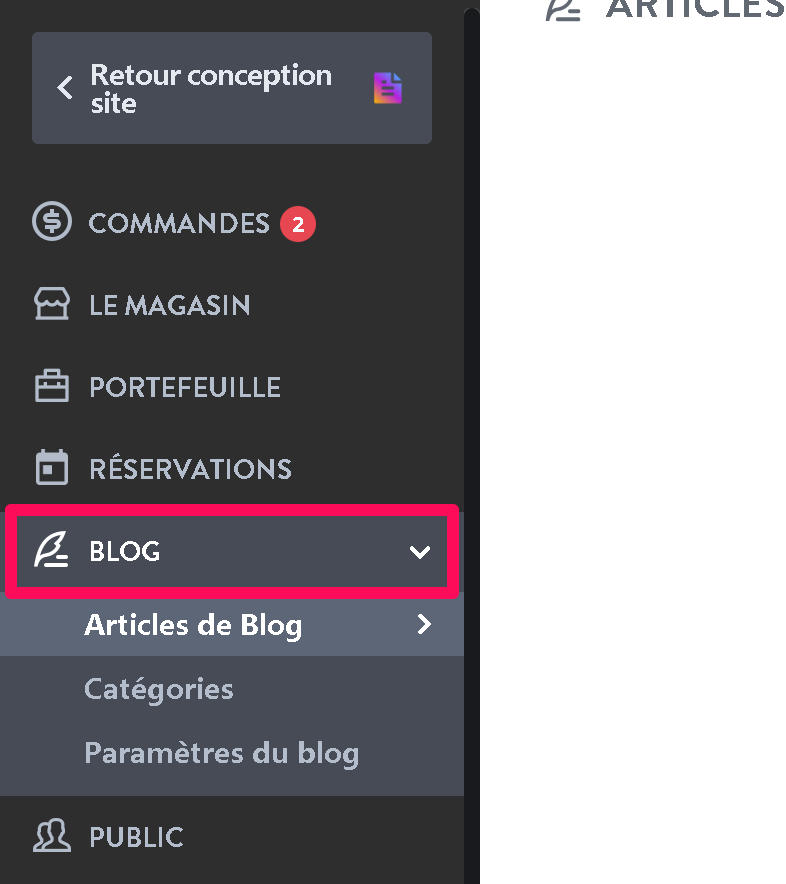Click the red badge showing 2 orders
Screen dimensions: 786x884
click(x=298, y=224)
